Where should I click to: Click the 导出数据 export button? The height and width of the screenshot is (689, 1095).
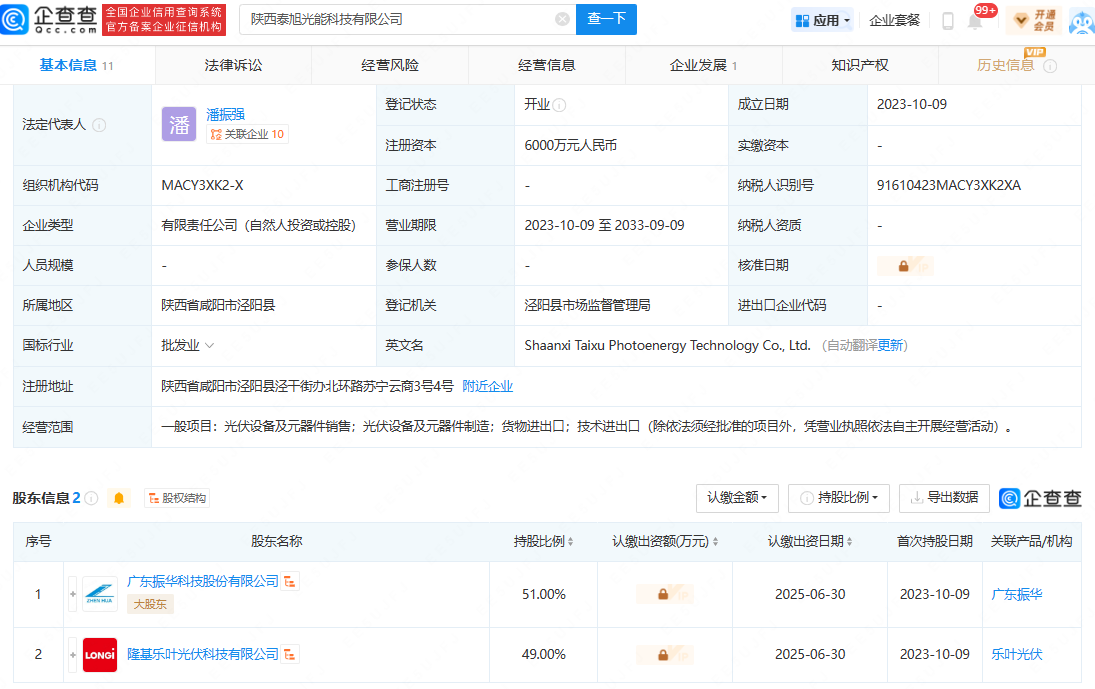[944, 498]
